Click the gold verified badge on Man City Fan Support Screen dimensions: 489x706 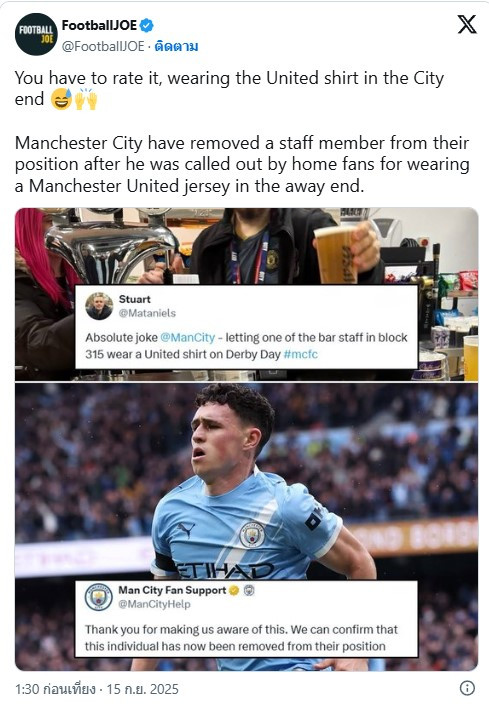click(x=234, y=590)
